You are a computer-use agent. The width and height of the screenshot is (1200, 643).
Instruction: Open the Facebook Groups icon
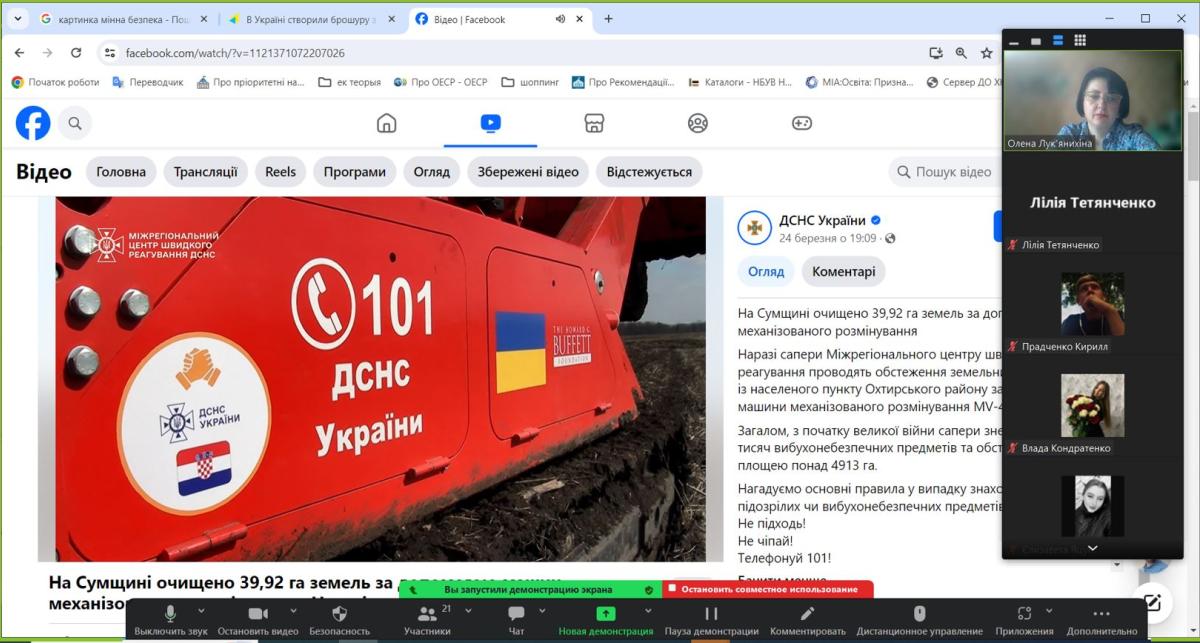click(698, 123)
